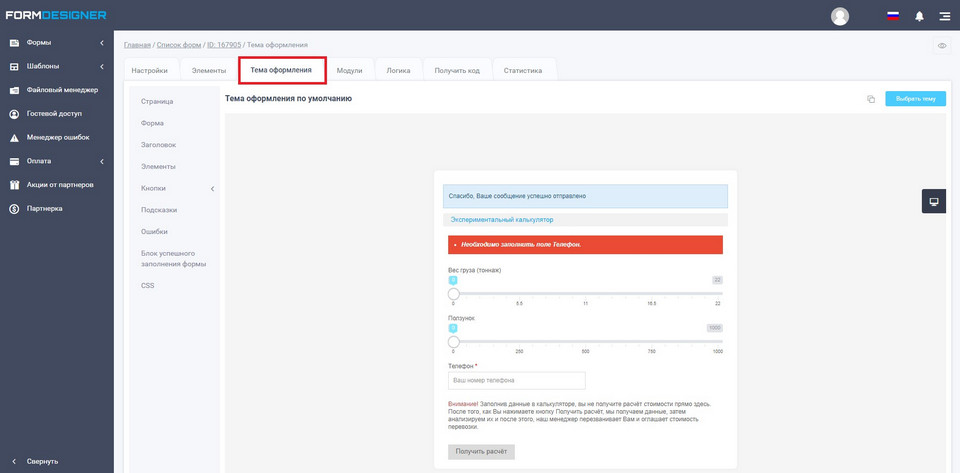The width and height of the screenshot is (960, 473).
Task: Click the Russian flag language icon
Action: (x=892, y=16)
